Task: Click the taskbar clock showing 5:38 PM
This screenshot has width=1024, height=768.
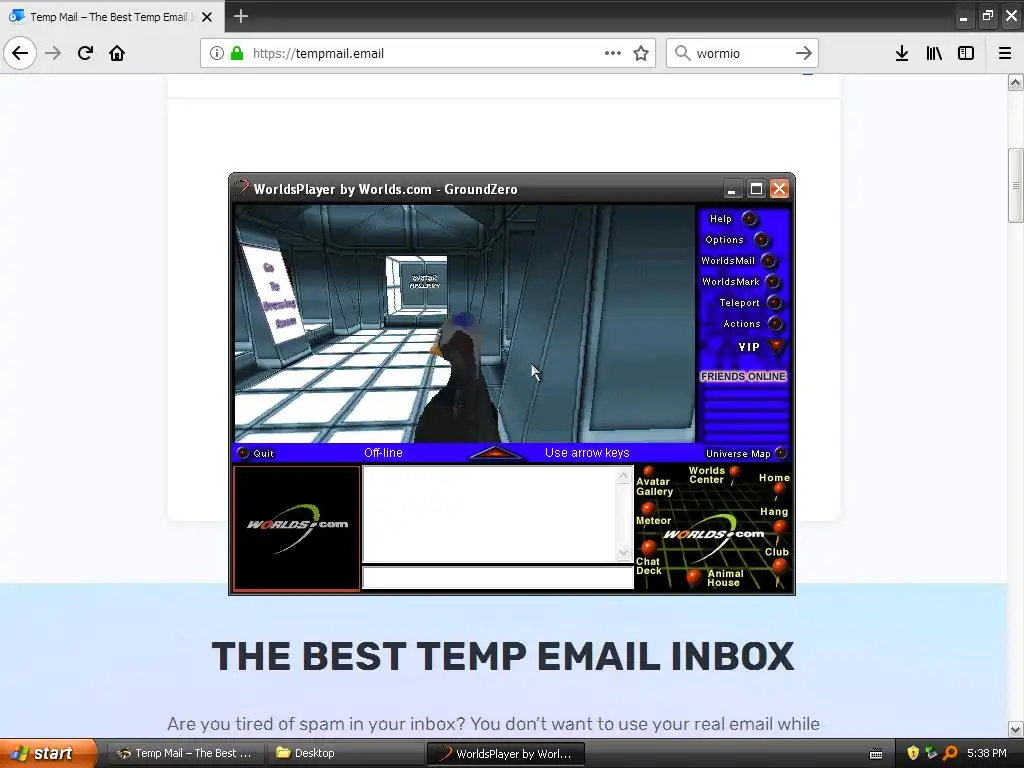Action: pos(987,753)
